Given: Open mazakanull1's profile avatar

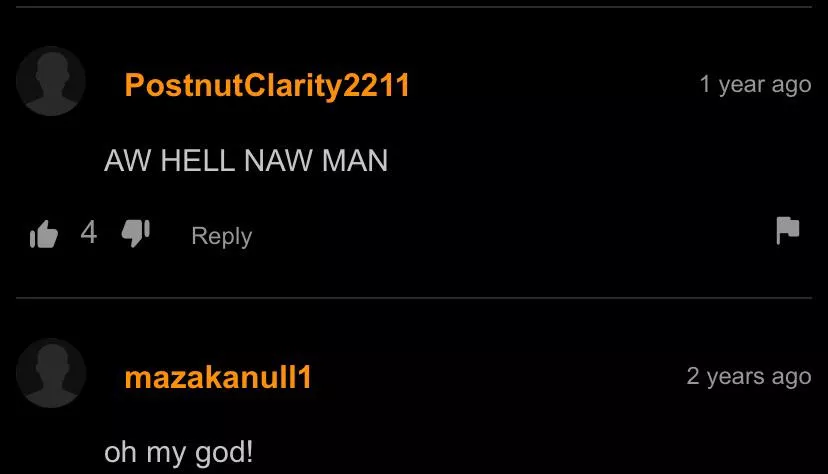Looking at the screenshot, I should (51, 373).
